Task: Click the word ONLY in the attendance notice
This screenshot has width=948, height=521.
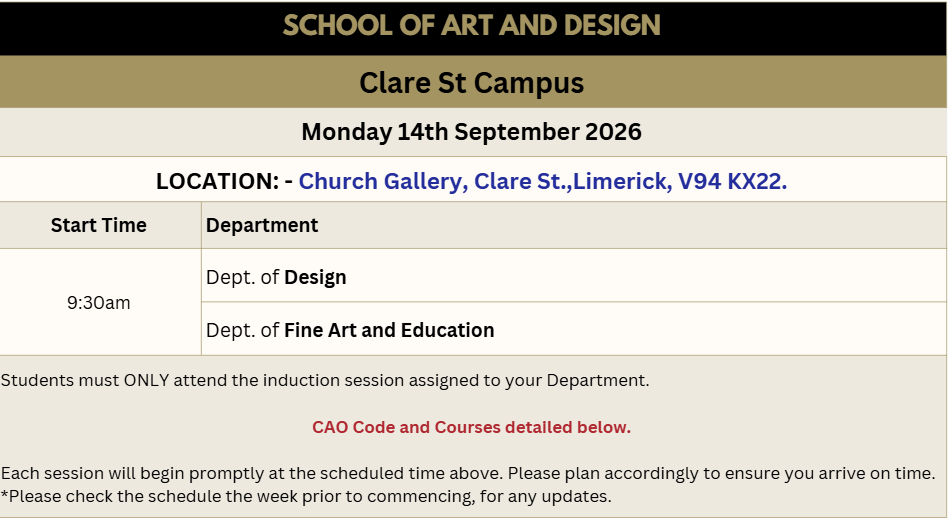Action: (146, 380)
